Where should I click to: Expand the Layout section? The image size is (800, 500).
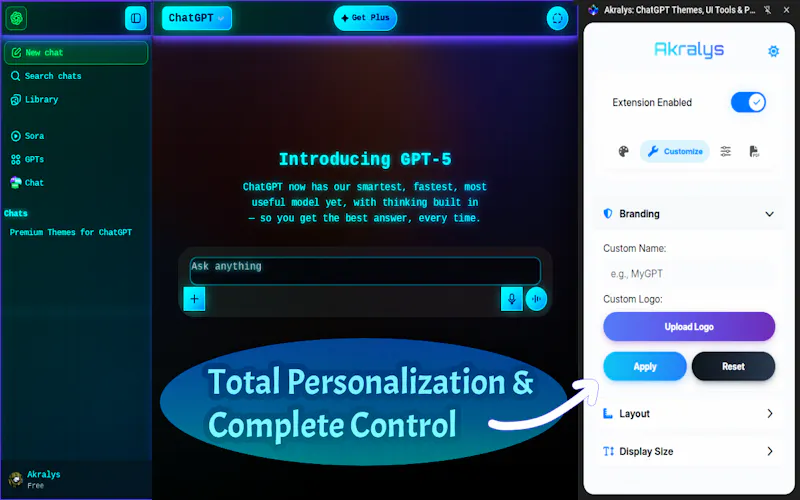tap(689, 414)
